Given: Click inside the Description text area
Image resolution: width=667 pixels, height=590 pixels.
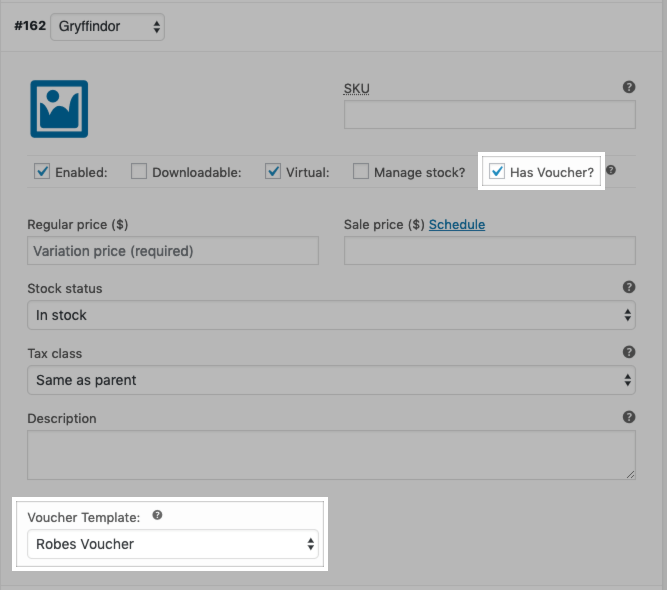Looking at the screenshot, I should (331, 455).
